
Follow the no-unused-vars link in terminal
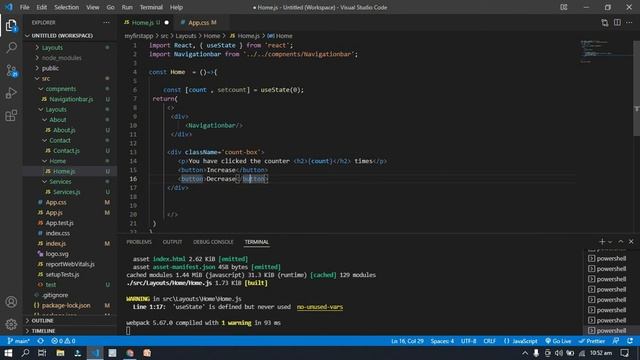[320, 307]
